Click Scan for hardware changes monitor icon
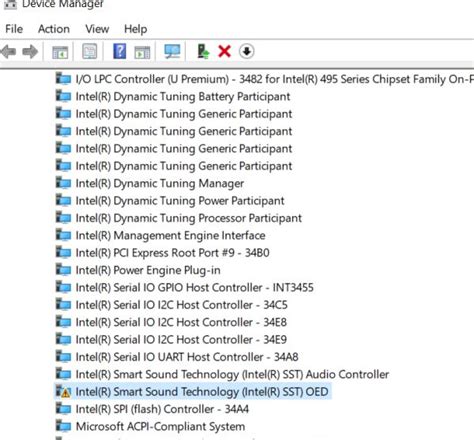This screenshot has height=440, width=474. coord(172,51)
